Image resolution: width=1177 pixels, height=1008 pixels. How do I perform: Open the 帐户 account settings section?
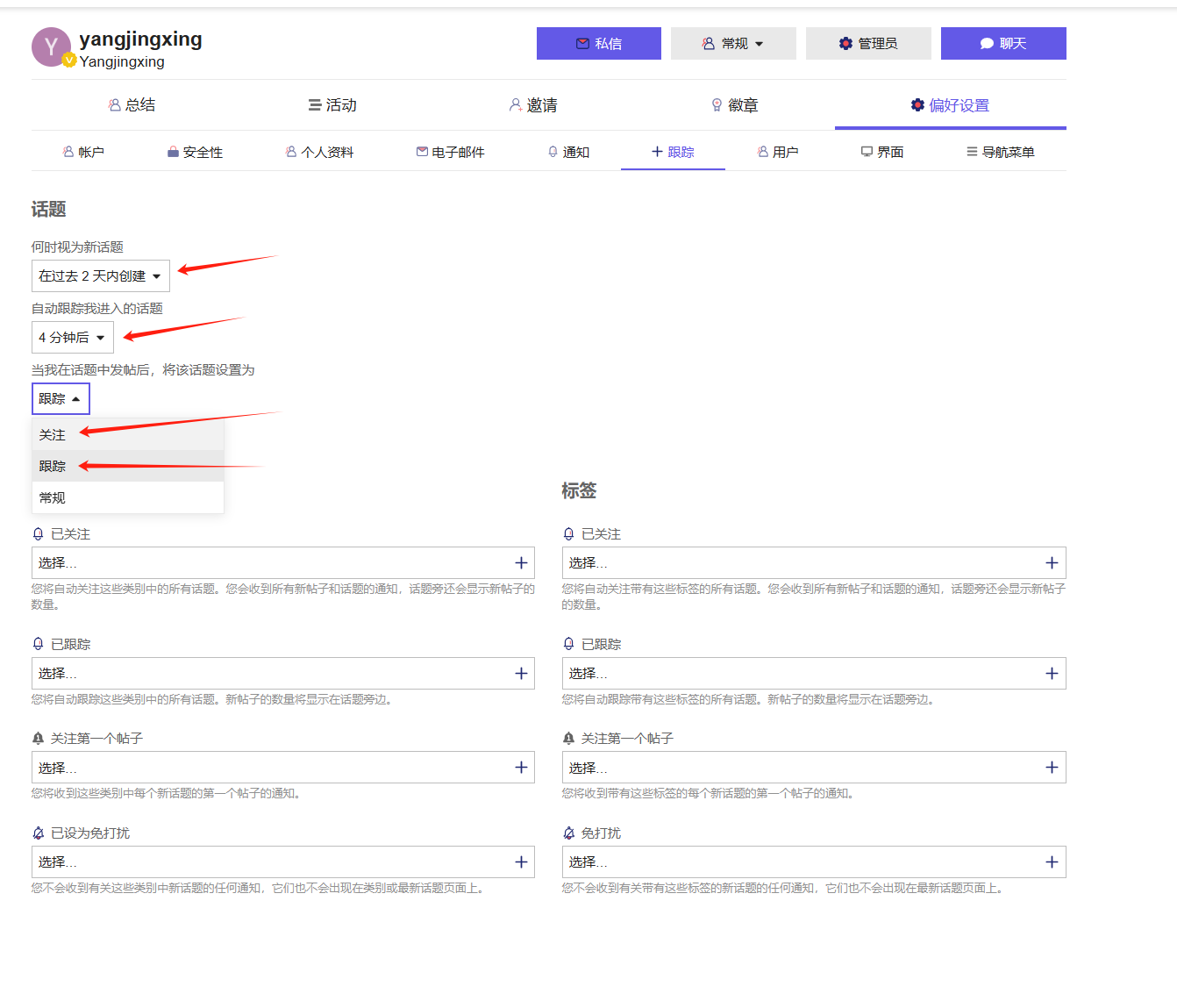pos(83,152)
